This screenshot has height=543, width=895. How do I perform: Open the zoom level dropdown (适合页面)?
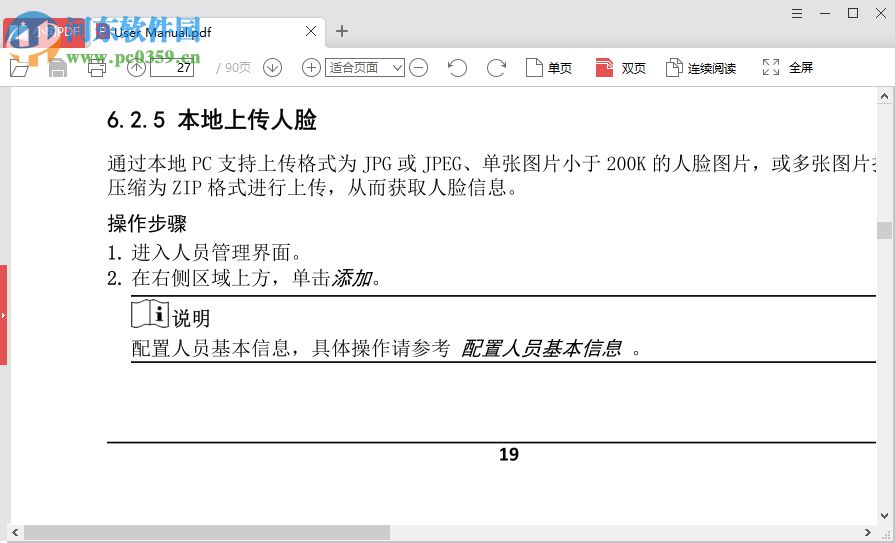pos(365,68)
